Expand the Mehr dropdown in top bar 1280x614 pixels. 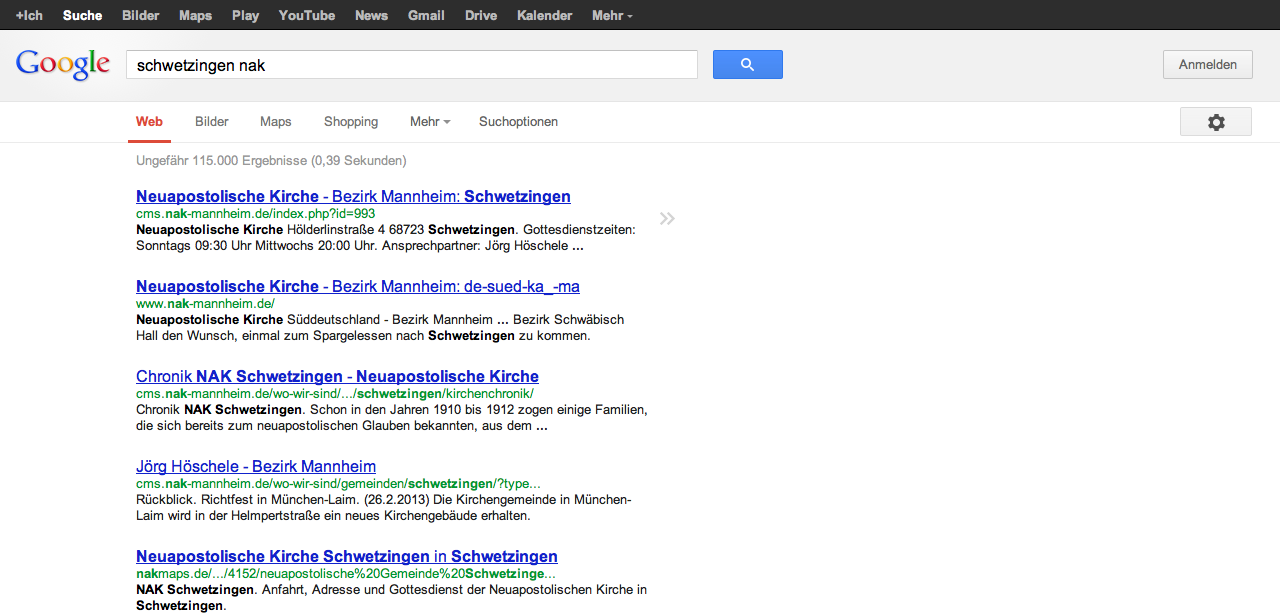tap(611, 15)
